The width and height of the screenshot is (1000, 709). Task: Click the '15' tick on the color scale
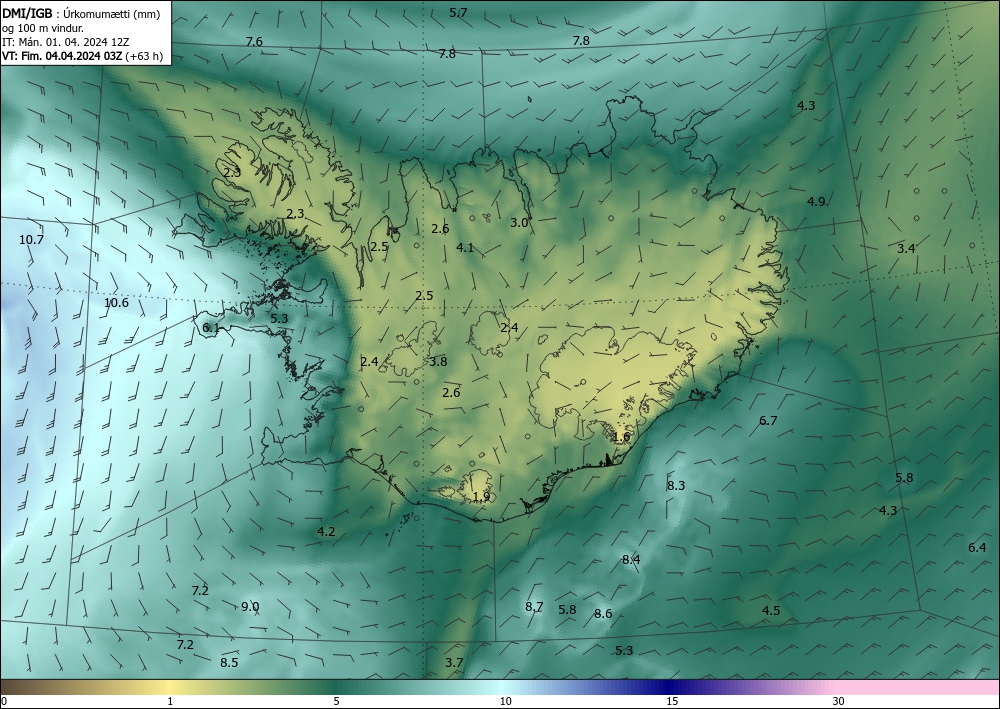coord(672,702)
